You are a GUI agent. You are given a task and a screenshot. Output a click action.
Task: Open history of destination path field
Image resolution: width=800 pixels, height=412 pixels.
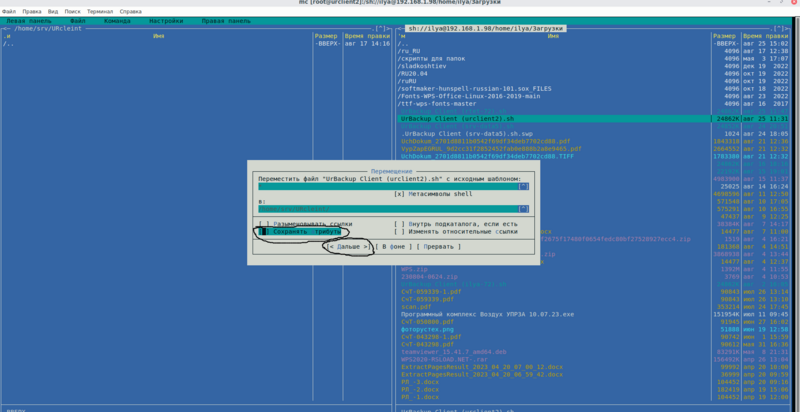click(523, 209)
